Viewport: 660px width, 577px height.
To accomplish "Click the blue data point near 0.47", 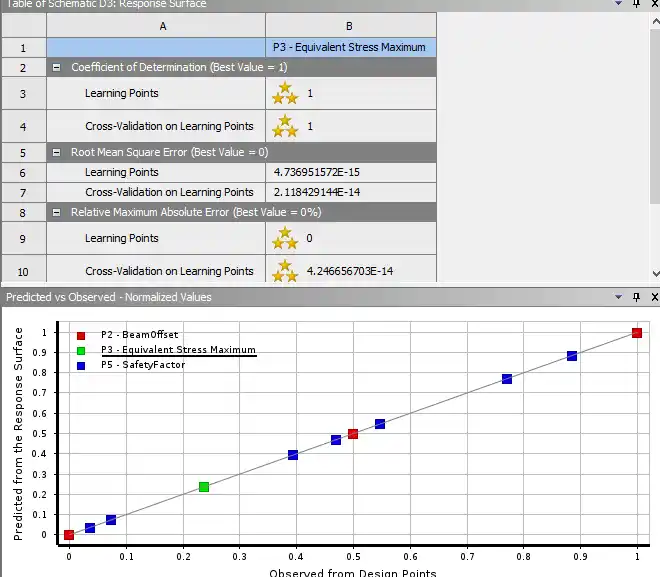I will (x=336, y=440).
